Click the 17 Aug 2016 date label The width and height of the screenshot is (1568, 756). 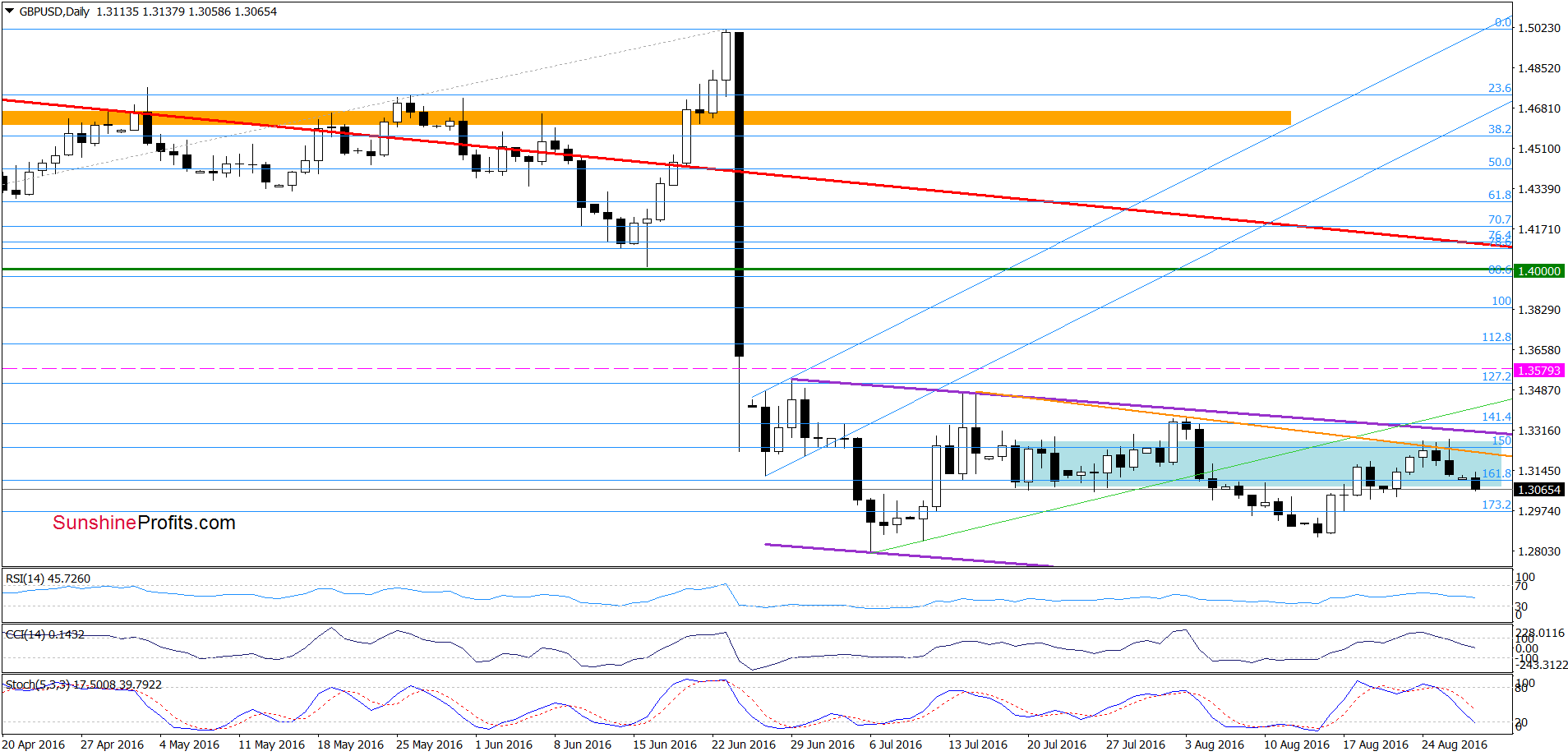coord(1376,744)
